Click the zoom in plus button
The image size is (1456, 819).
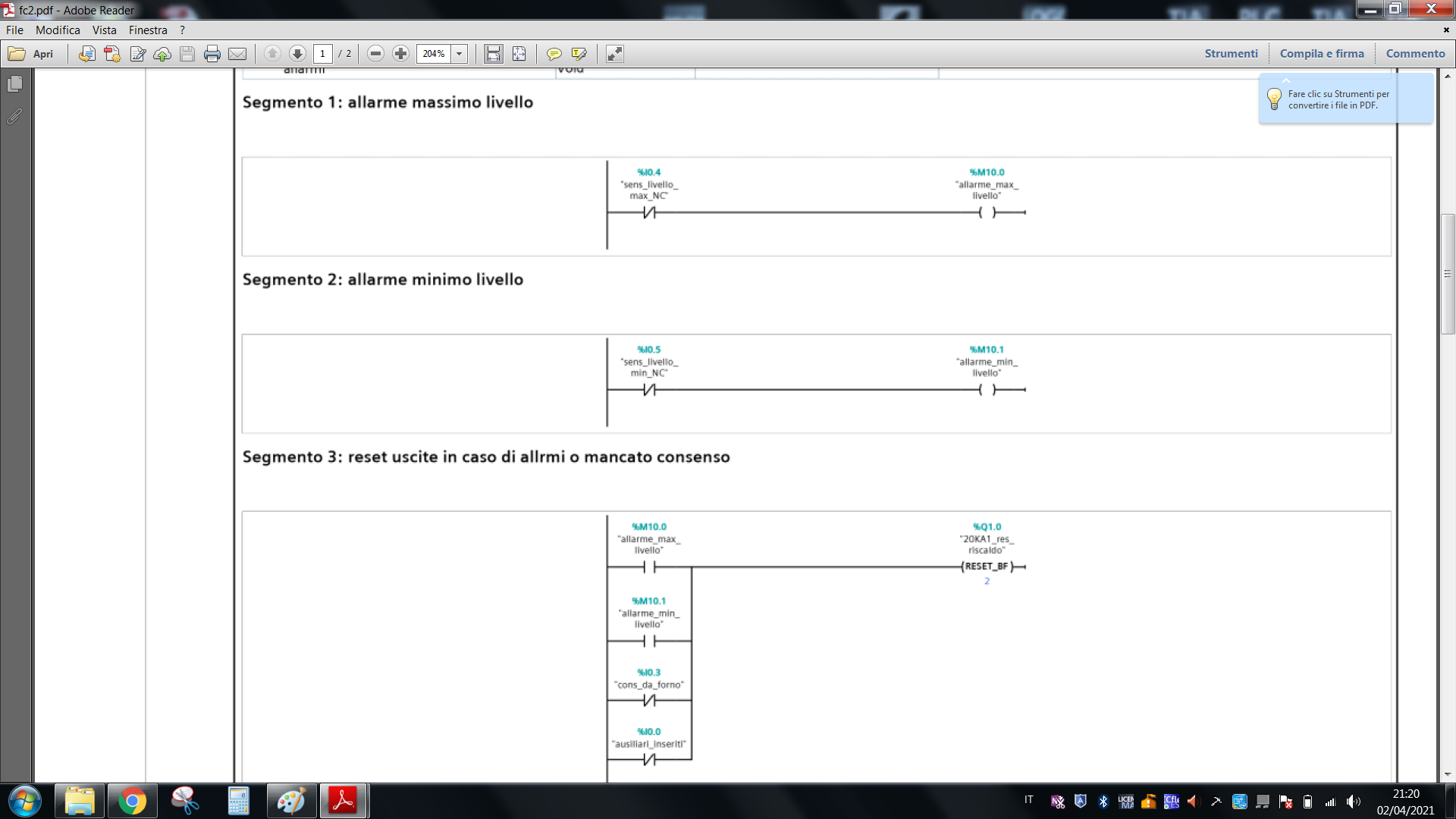(x=401, y=54)
